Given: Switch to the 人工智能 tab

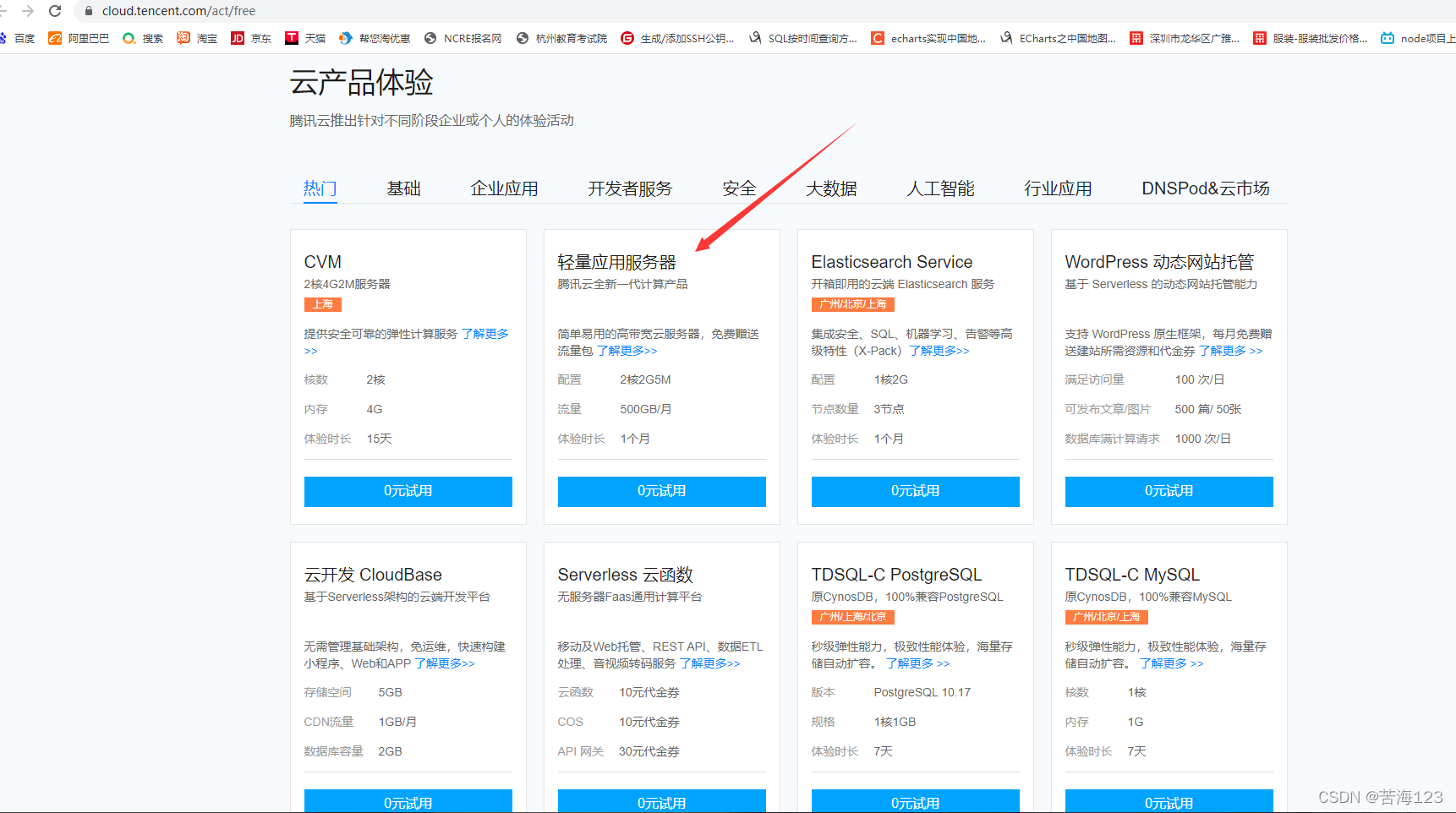Looking at the screenshot, I should tap(940, 188).
